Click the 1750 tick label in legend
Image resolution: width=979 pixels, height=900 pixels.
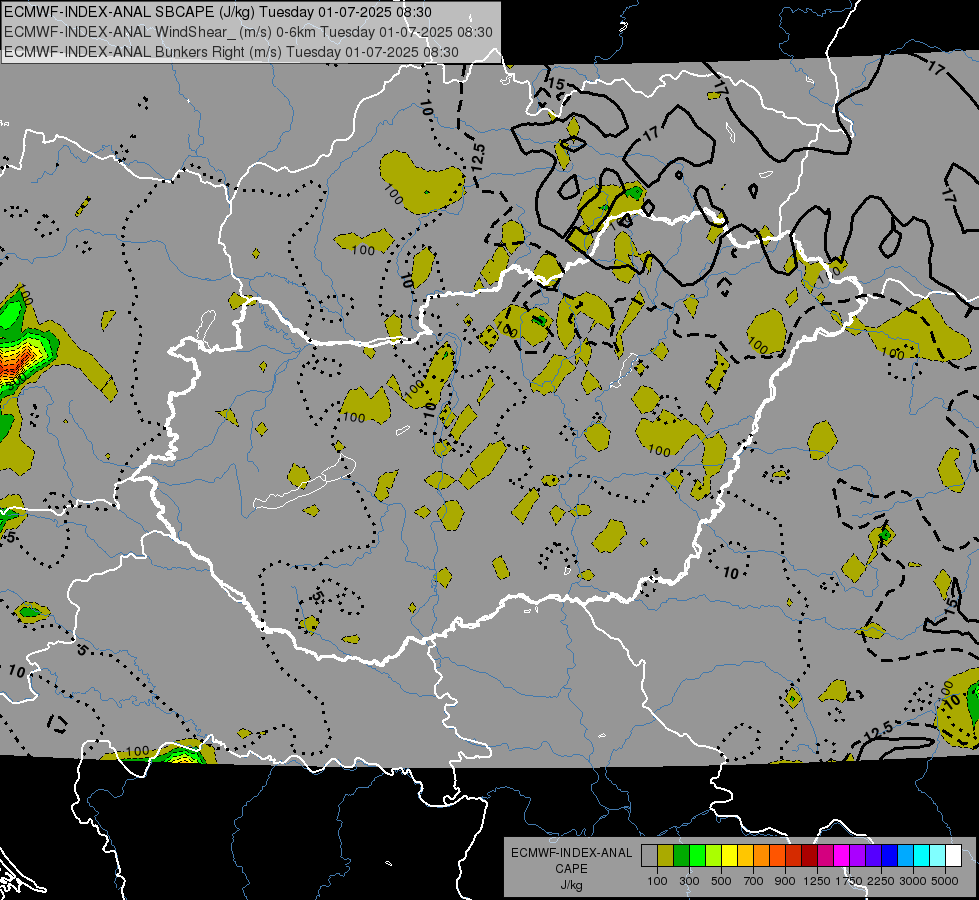(x=849, y=881)
